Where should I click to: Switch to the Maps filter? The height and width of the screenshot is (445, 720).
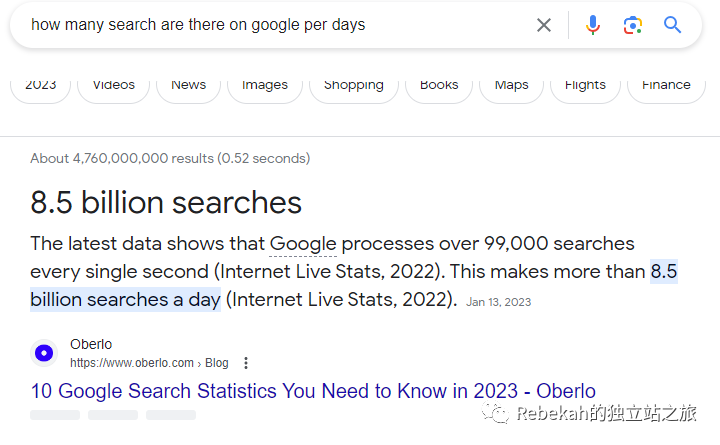[511, 86]
